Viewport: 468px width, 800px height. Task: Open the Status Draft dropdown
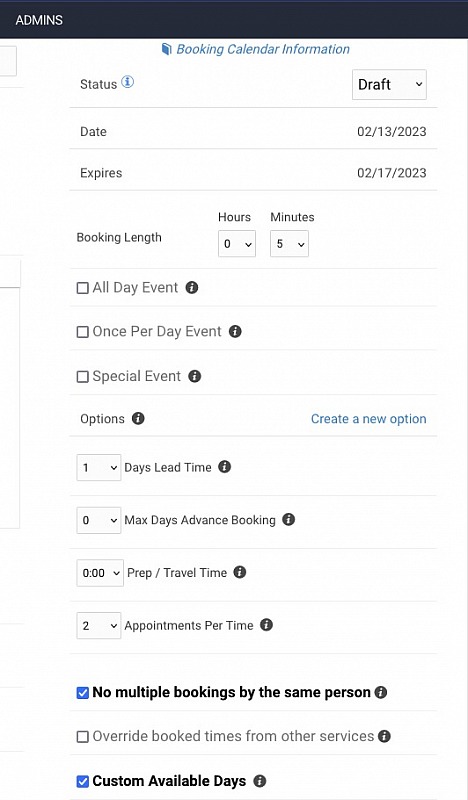[x=389, y=85]
